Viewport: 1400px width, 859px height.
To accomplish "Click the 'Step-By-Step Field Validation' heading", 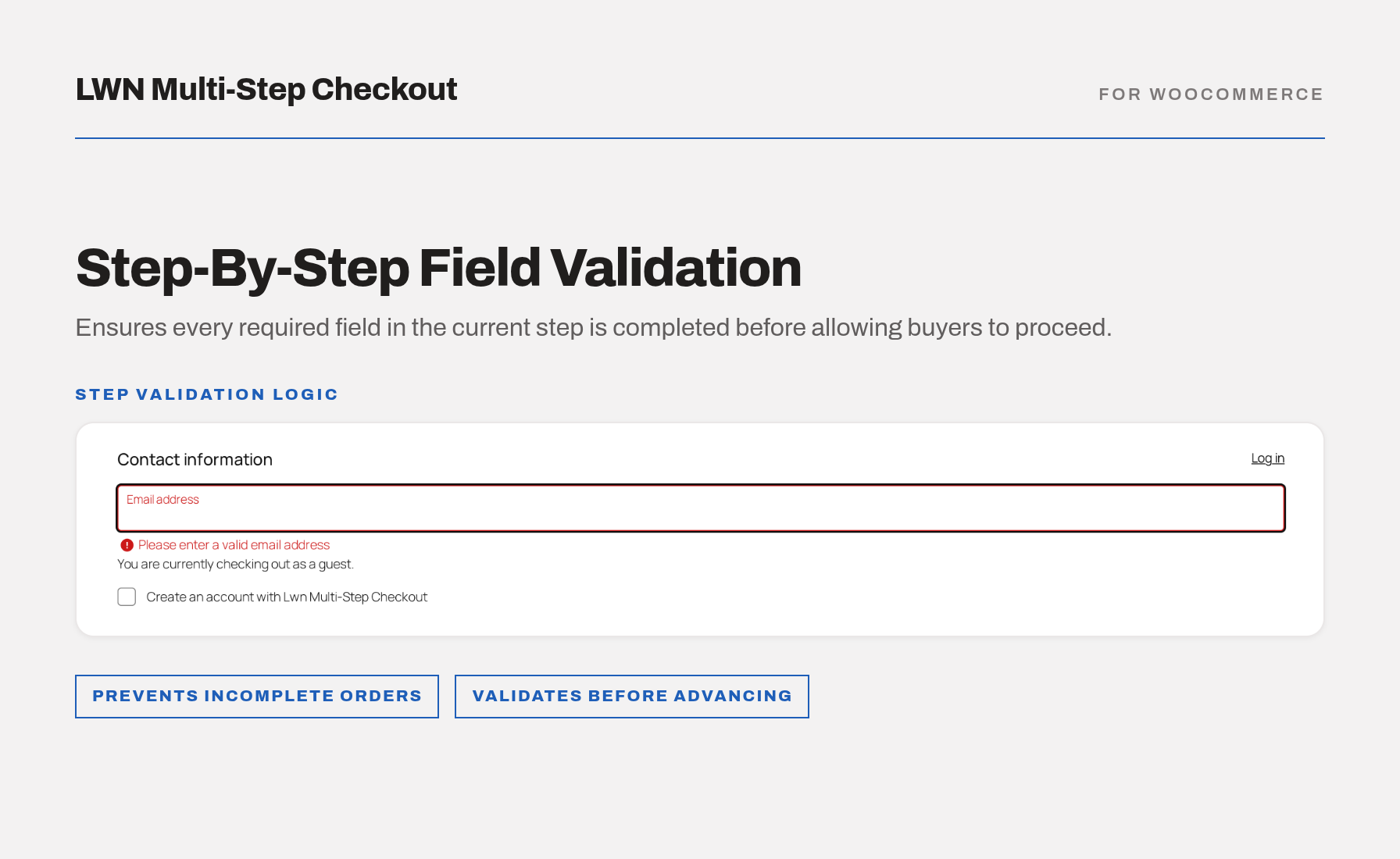I will (438, 268).
